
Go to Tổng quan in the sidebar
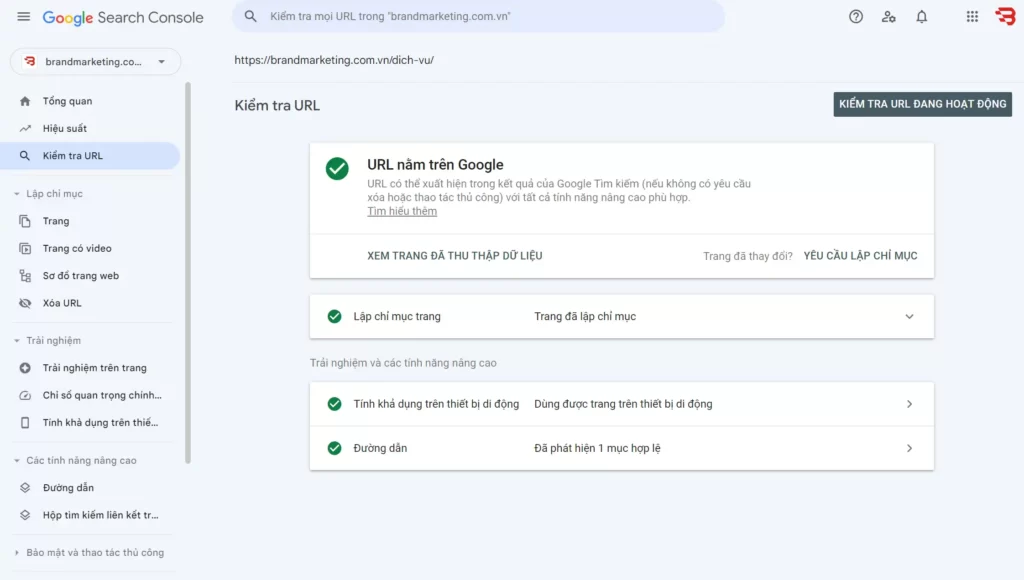[x=67, y=101]
